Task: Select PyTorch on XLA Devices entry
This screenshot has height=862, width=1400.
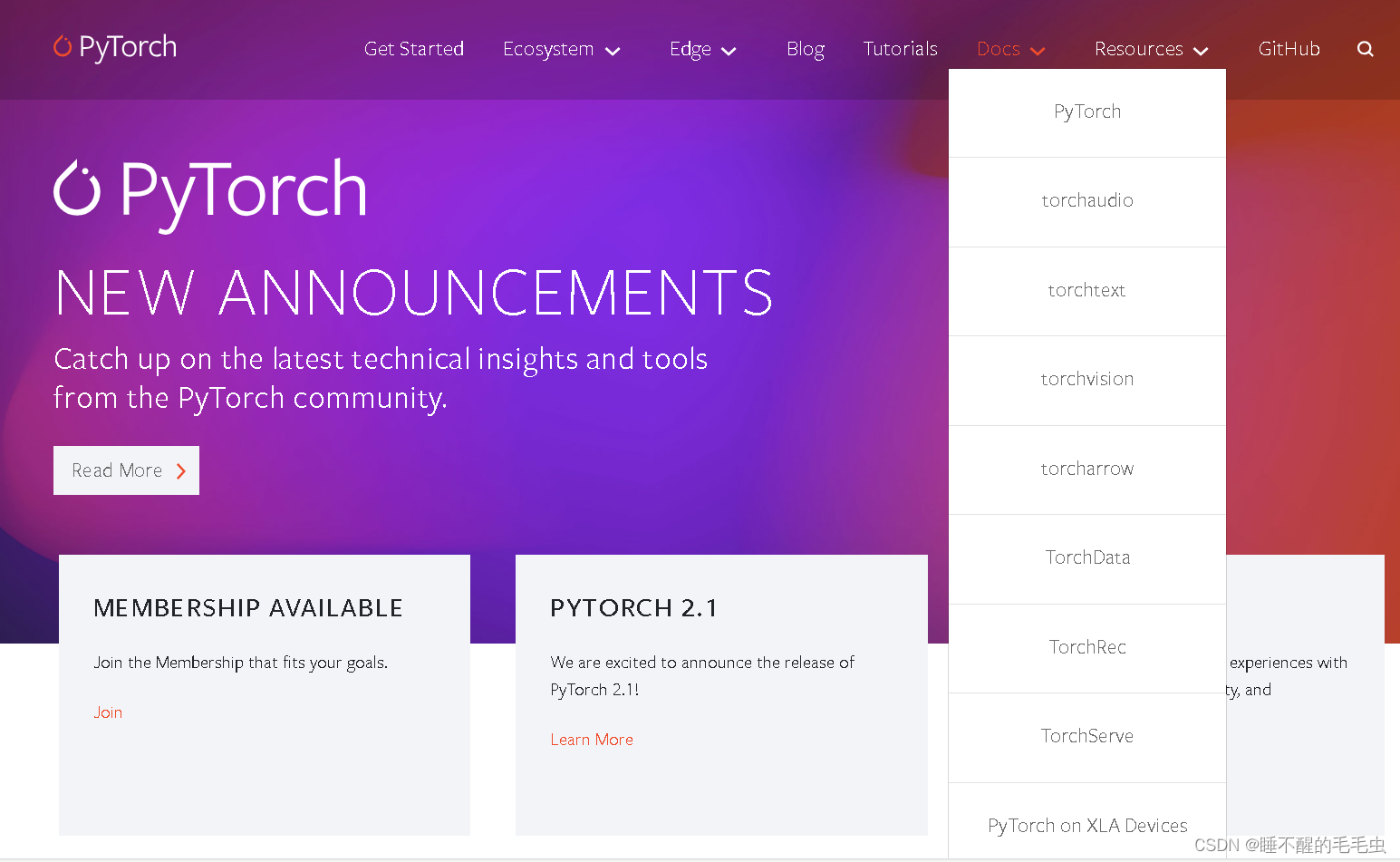Action: pyautogui.click(x=1087, y=823)
